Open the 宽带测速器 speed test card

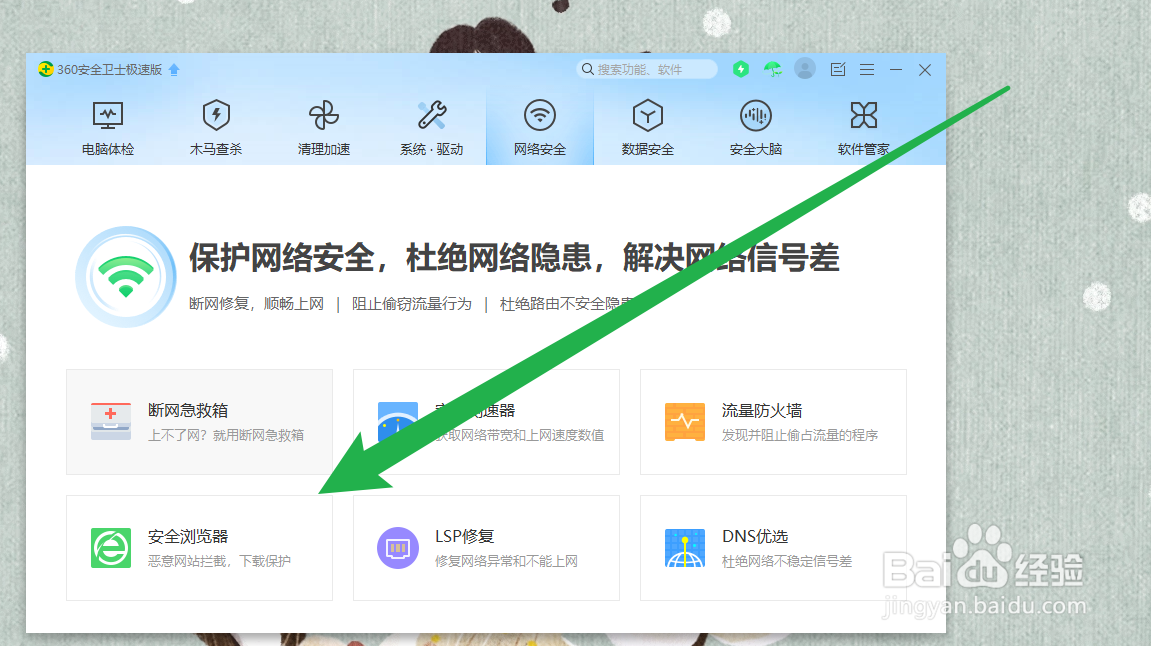pos(487,422)
